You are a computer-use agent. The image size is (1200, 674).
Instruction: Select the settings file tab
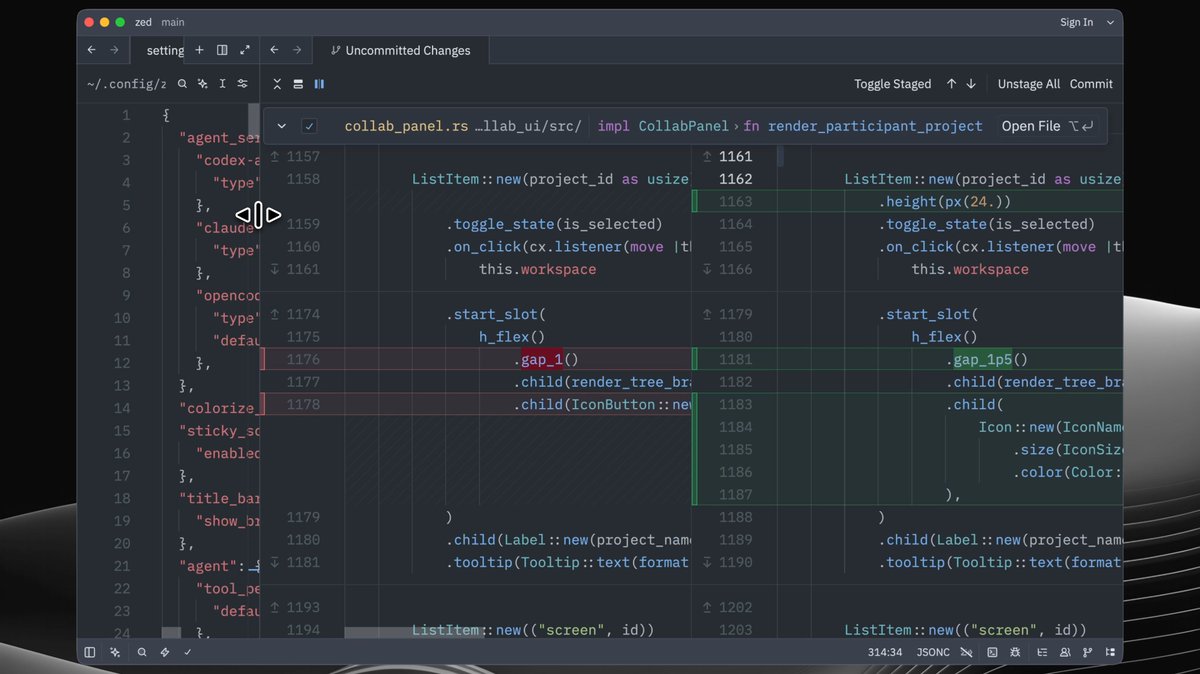(x=165, y=50)
